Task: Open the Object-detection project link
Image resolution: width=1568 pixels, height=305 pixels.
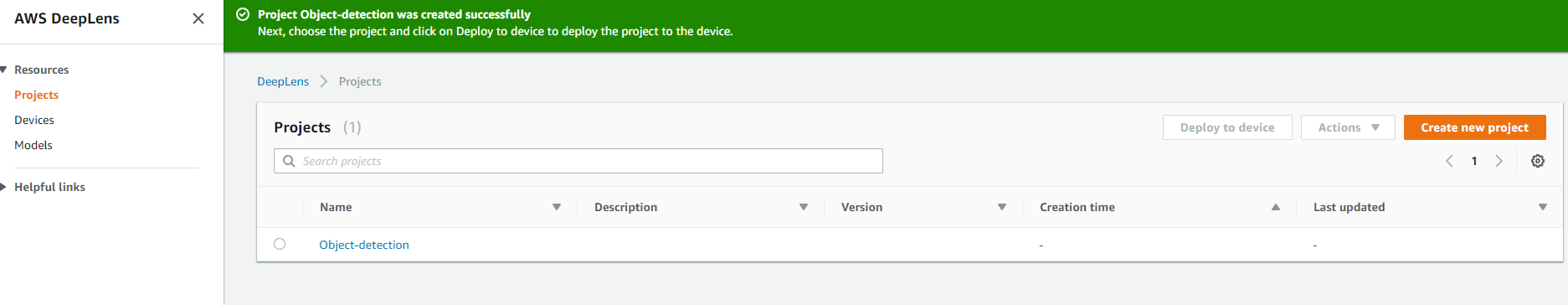Action: coord(364,245)
